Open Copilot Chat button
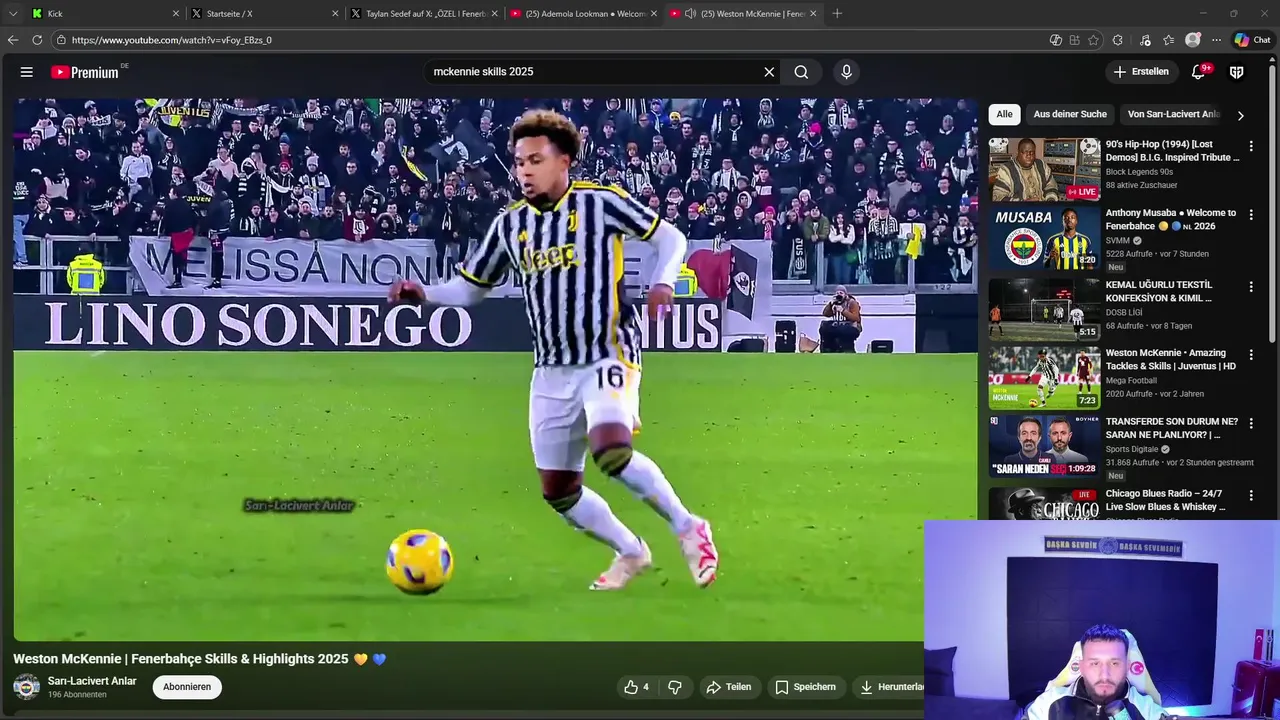The width and height of the screenshot is (1280, 720). (x=1253, y=40)
